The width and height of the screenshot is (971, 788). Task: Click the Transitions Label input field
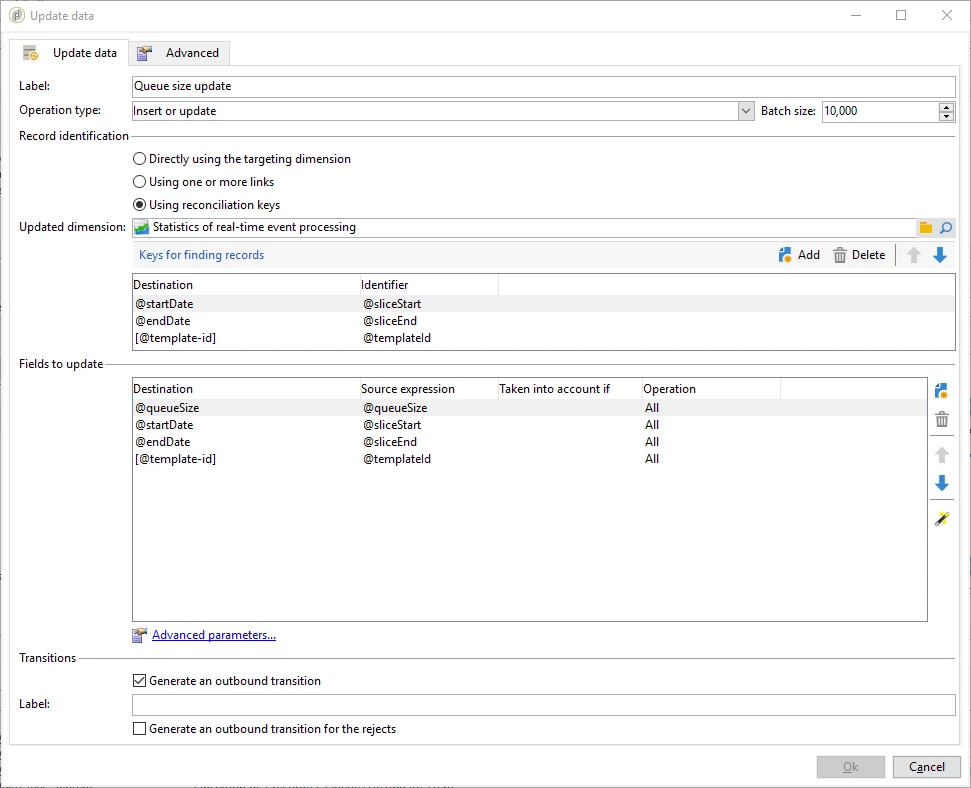(544, 705)
